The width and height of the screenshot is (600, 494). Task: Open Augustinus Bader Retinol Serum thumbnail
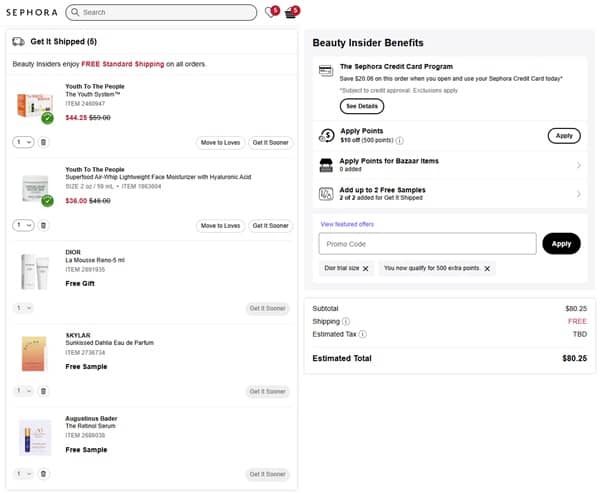pyautogui.click(x=35, y=437)
